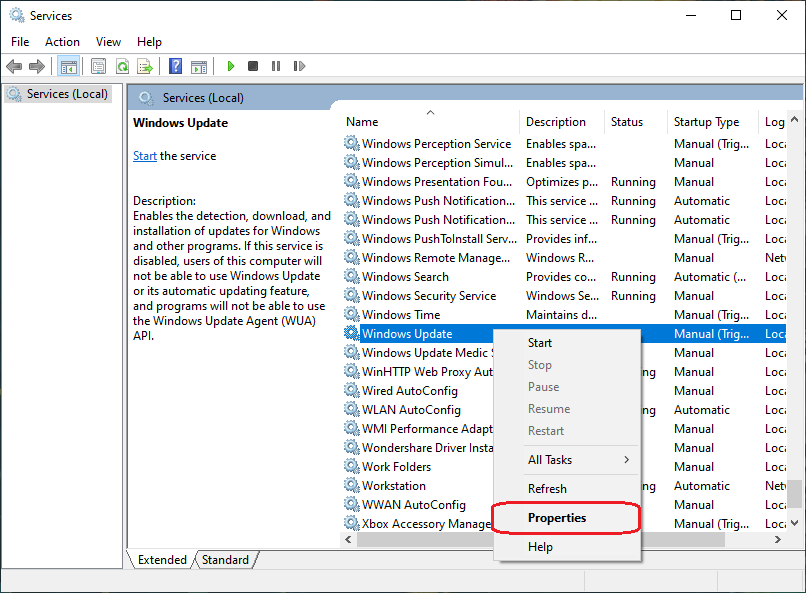The width and height of the screenshot is (806, 593).
Task: Open the Action menu in menu bar
Action: coord(62,41)
